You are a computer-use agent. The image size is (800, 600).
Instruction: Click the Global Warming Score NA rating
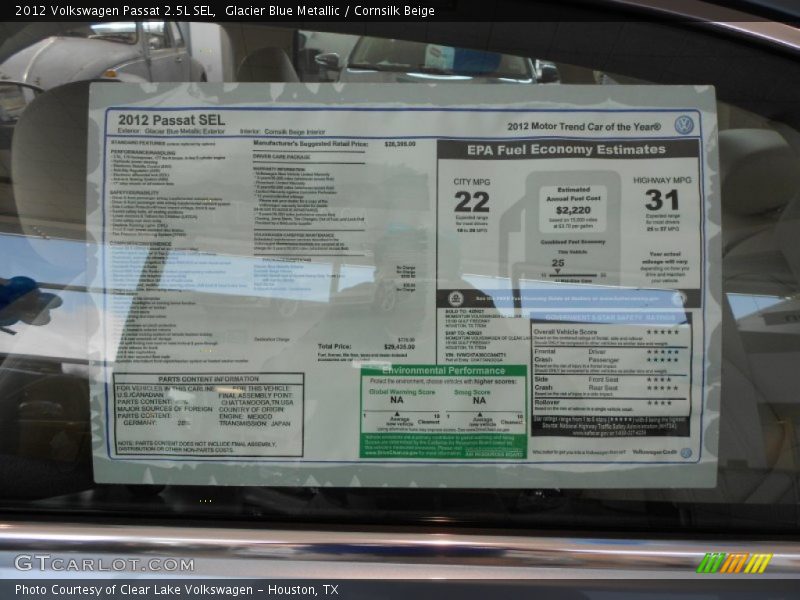[x=397, y=400]
